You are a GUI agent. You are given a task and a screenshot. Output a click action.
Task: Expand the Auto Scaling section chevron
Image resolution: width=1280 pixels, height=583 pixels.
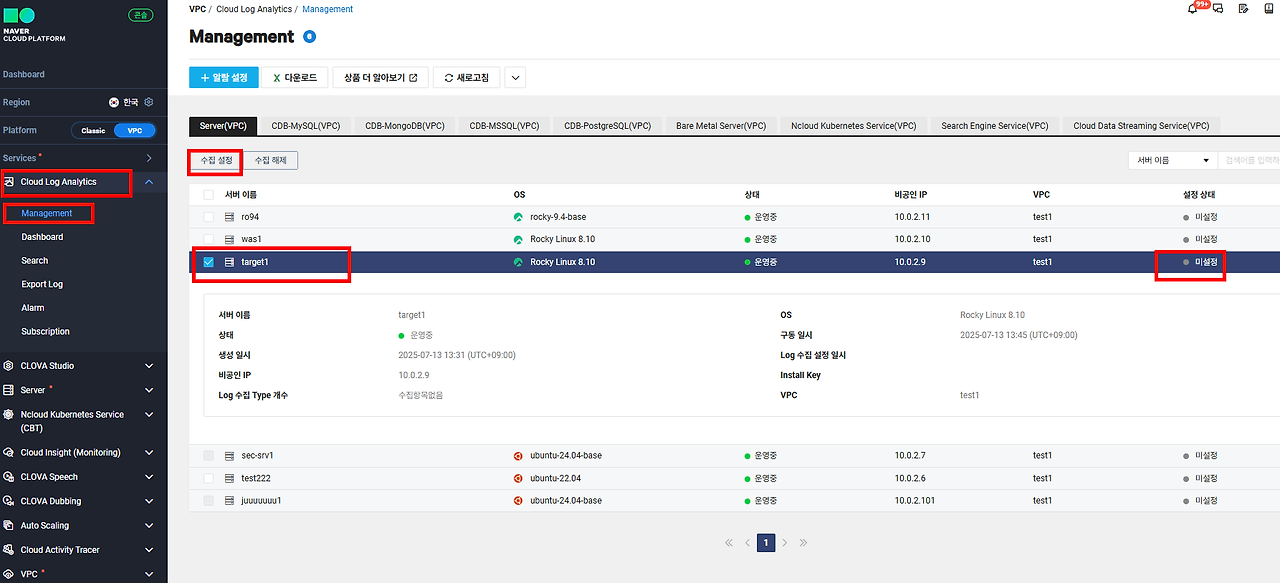(x=149, y=525)
